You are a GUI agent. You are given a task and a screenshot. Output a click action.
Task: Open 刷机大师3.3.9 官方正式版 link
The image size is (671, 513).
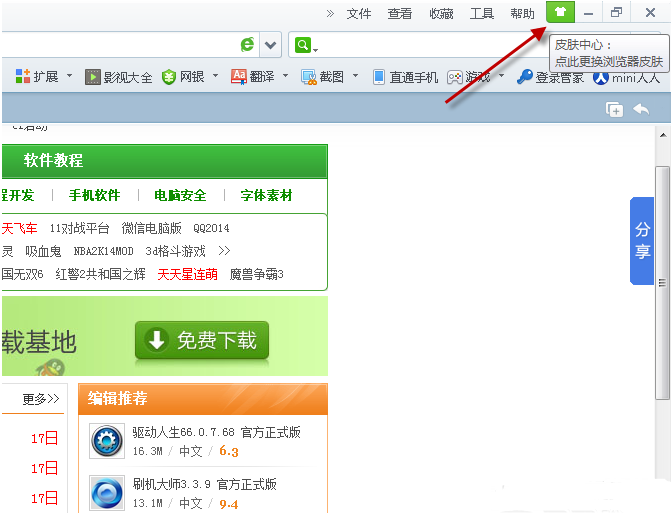click(x=204, y=484)
